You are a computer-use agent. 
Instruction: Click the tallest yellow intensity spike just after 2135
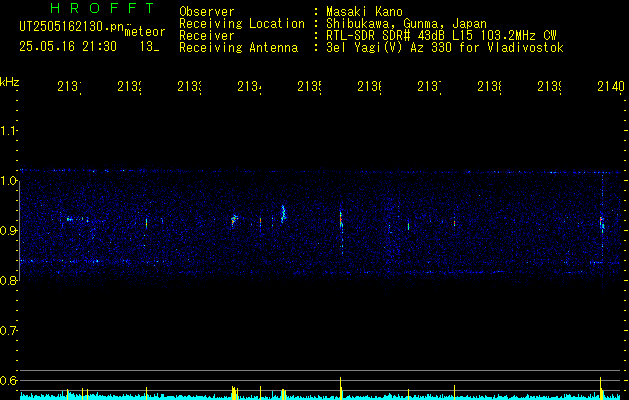coord(341,388)
